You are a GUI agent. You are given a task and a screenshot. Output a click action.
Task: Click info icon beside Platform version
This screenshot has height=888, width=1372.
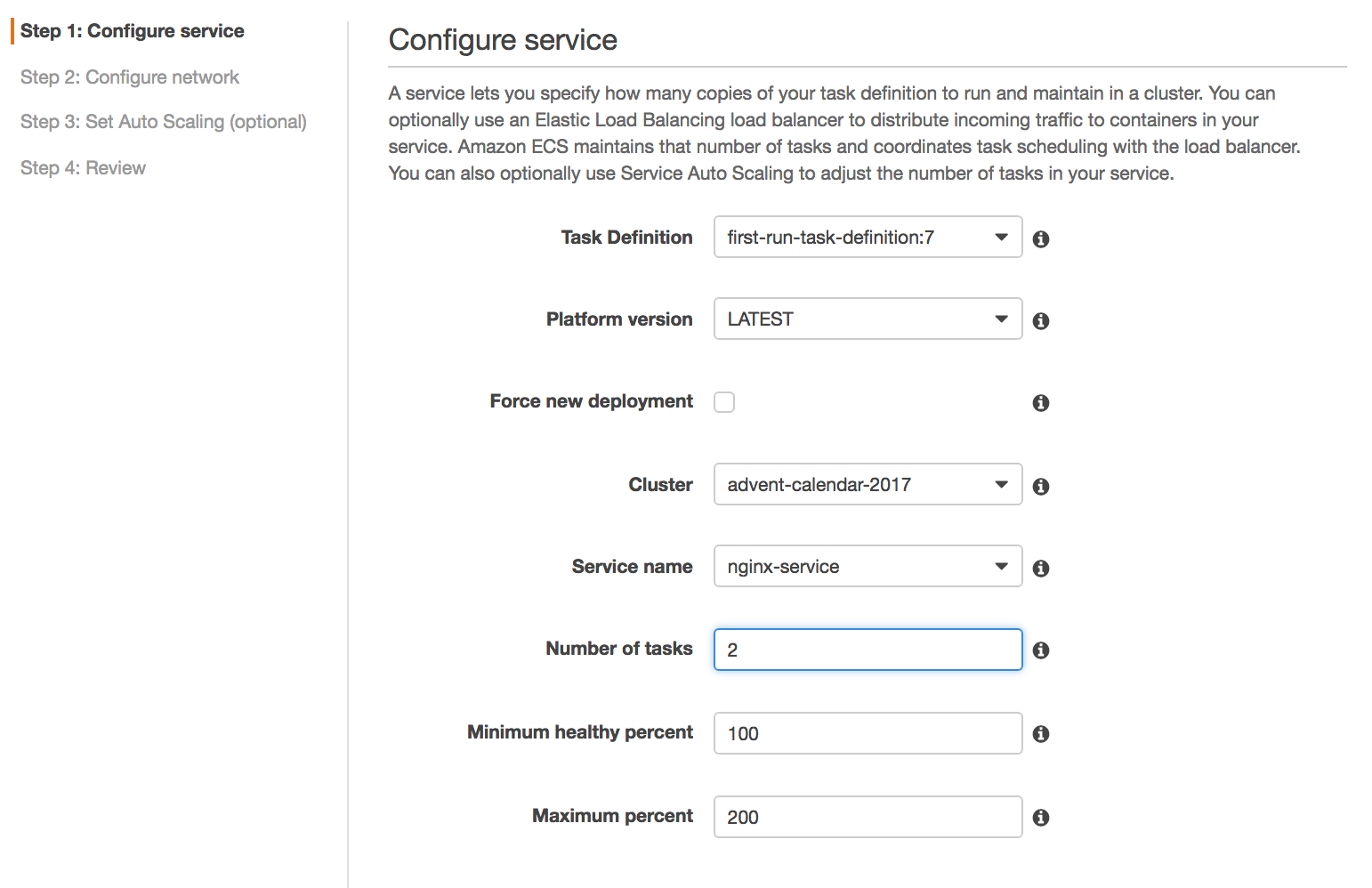1041,320
